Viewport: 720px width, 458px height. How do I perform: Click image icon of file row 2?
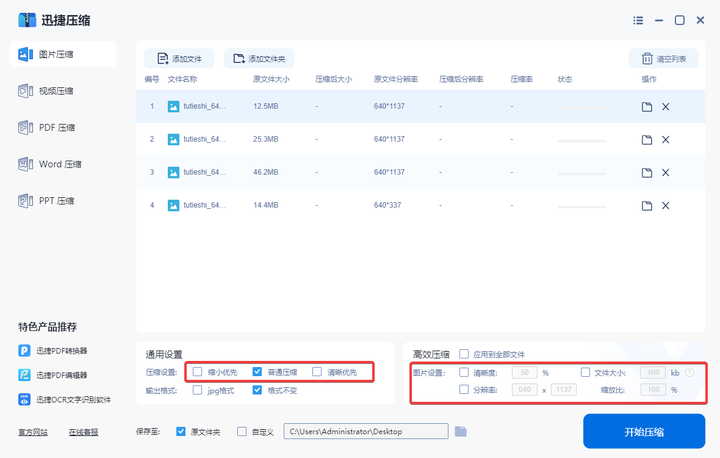pos(173,139)
